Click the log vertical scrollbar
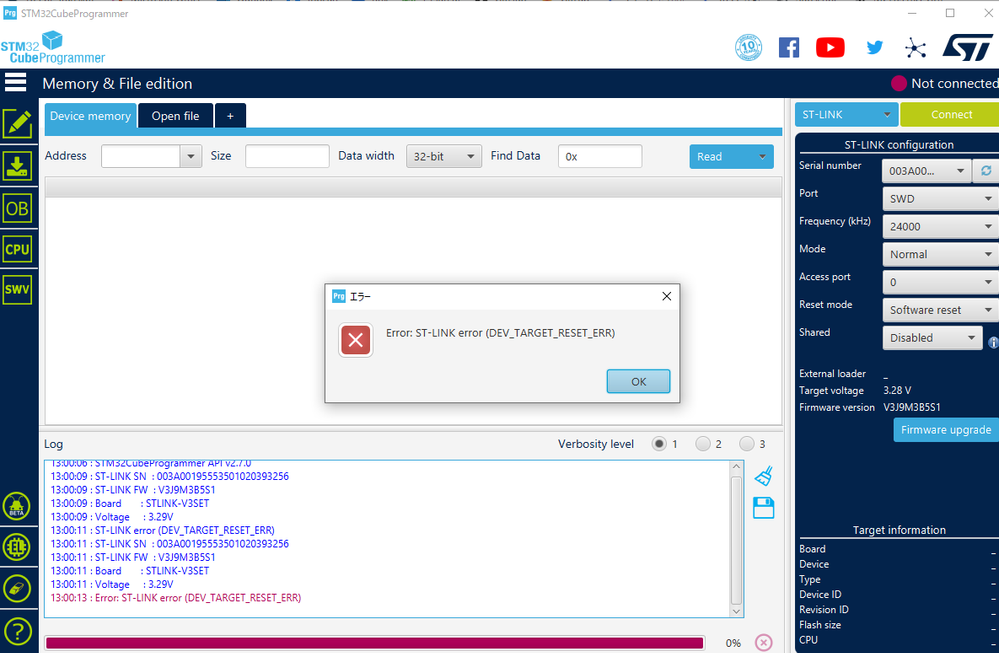 coord(736,540)
